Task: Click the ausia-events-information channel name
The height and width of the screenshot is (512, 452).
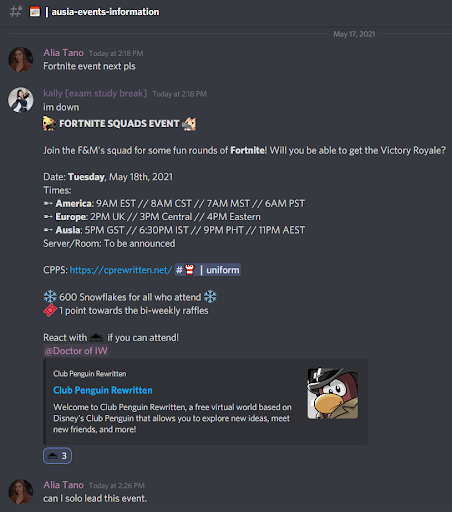Action: pos(105,12)
